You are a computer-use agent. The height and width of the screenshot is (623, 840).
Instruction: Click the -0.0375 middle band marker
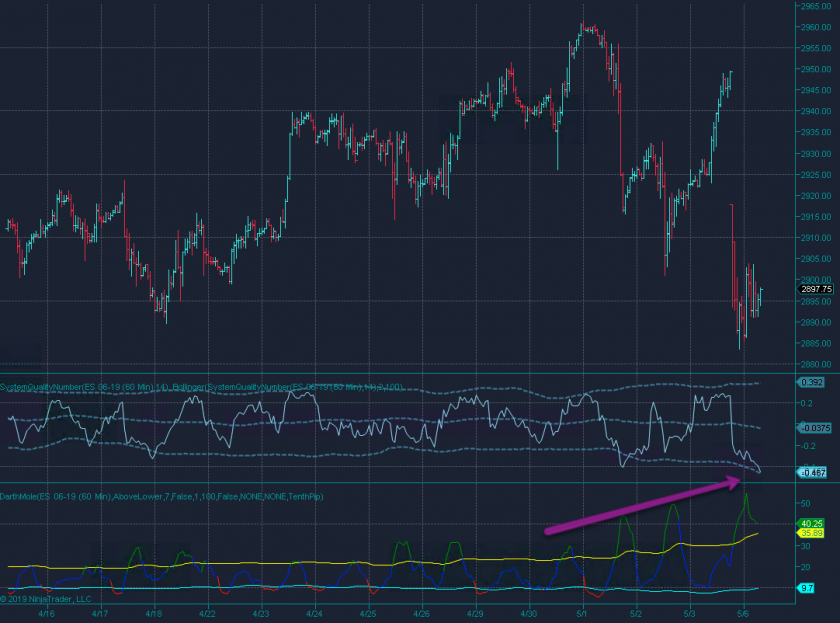click(815, 428)
